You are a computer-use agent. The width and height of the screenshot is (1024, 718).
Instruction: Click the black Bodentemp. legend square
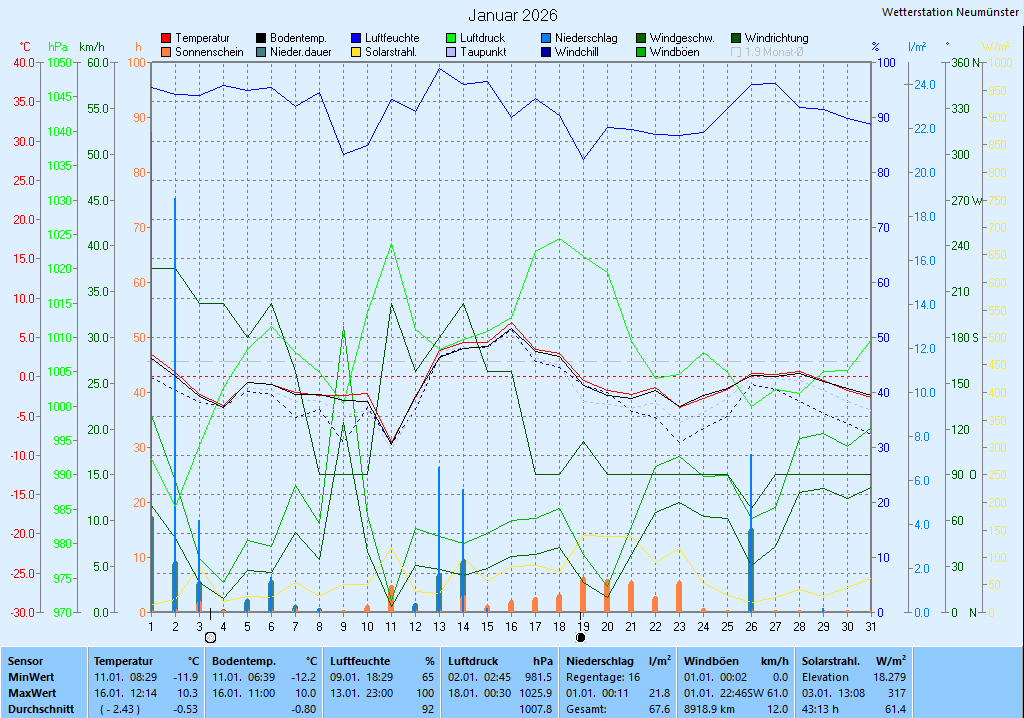click(x=261, y=38)
